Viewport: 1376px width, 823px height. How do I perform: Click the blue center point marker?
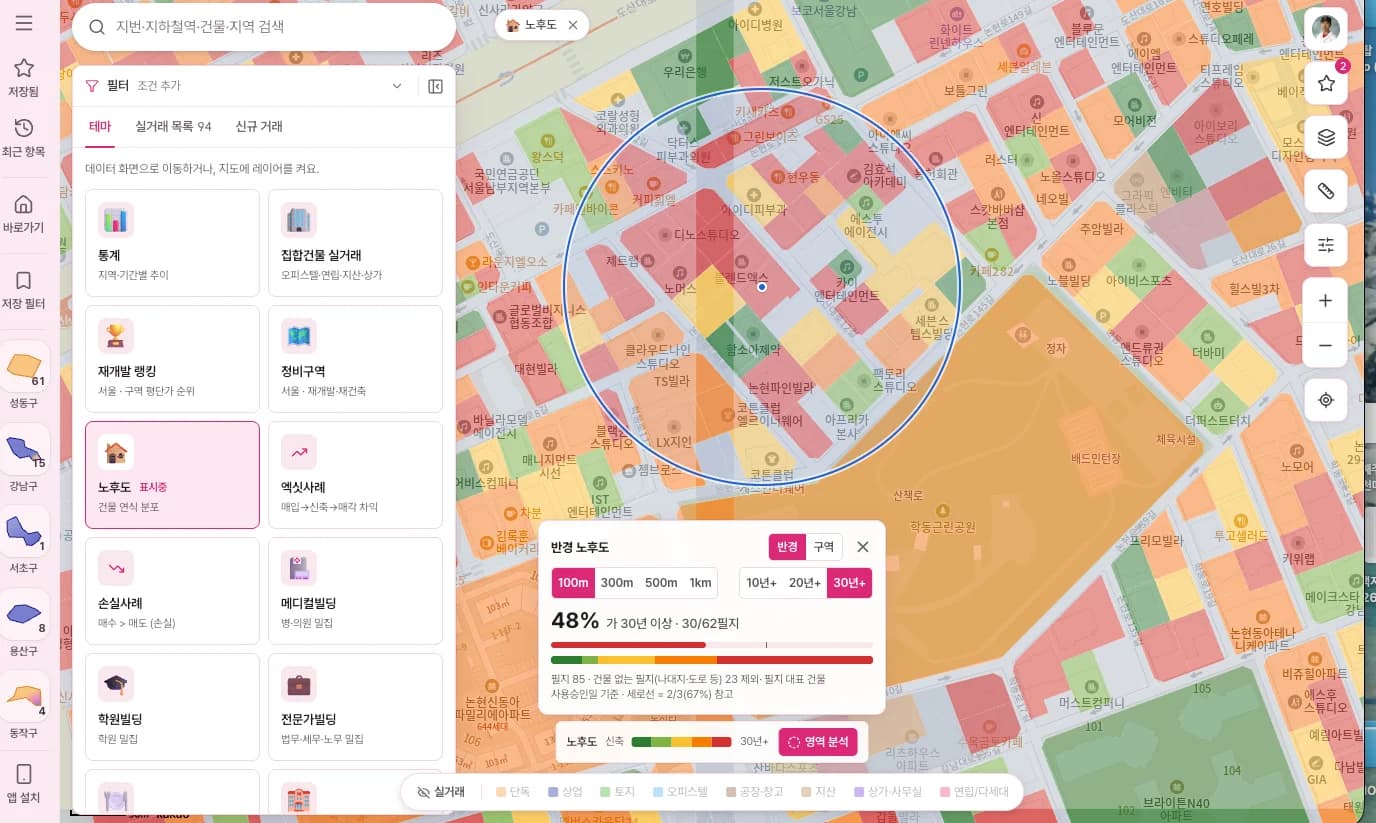point(762,287)
